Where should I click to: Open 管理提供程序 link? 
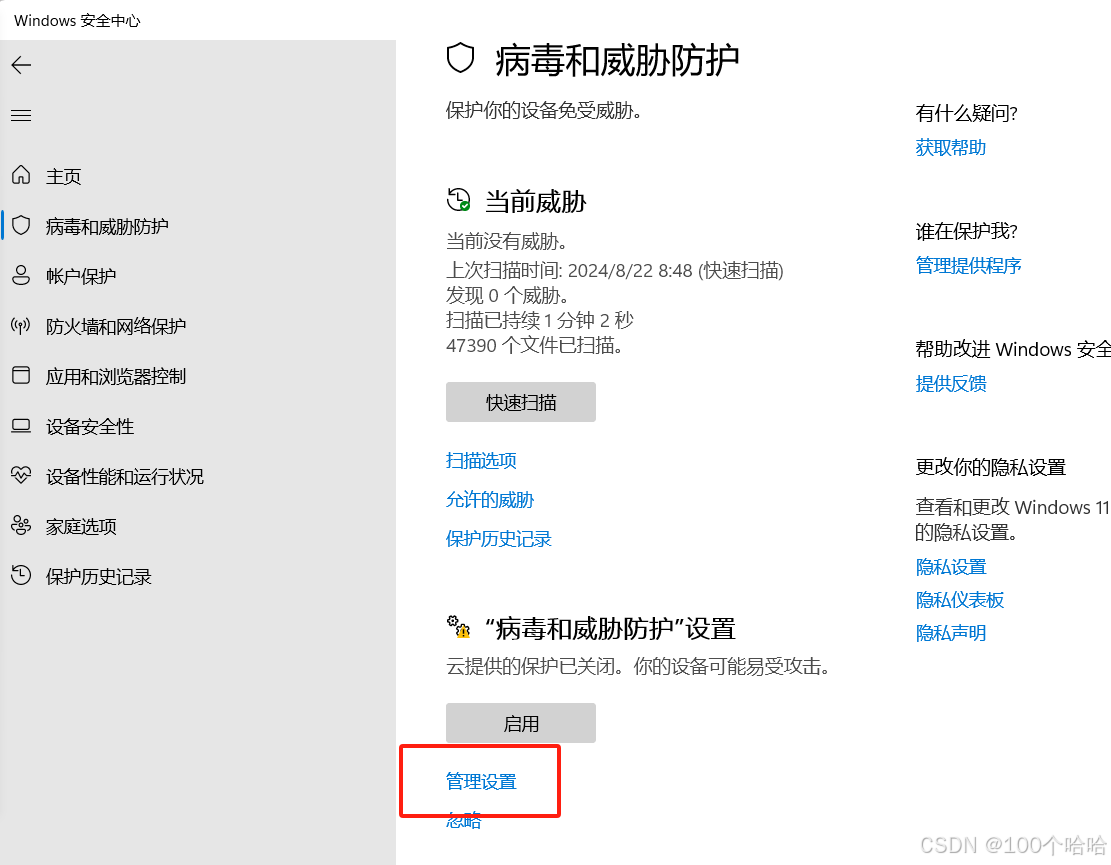click(x=969, y=266)
